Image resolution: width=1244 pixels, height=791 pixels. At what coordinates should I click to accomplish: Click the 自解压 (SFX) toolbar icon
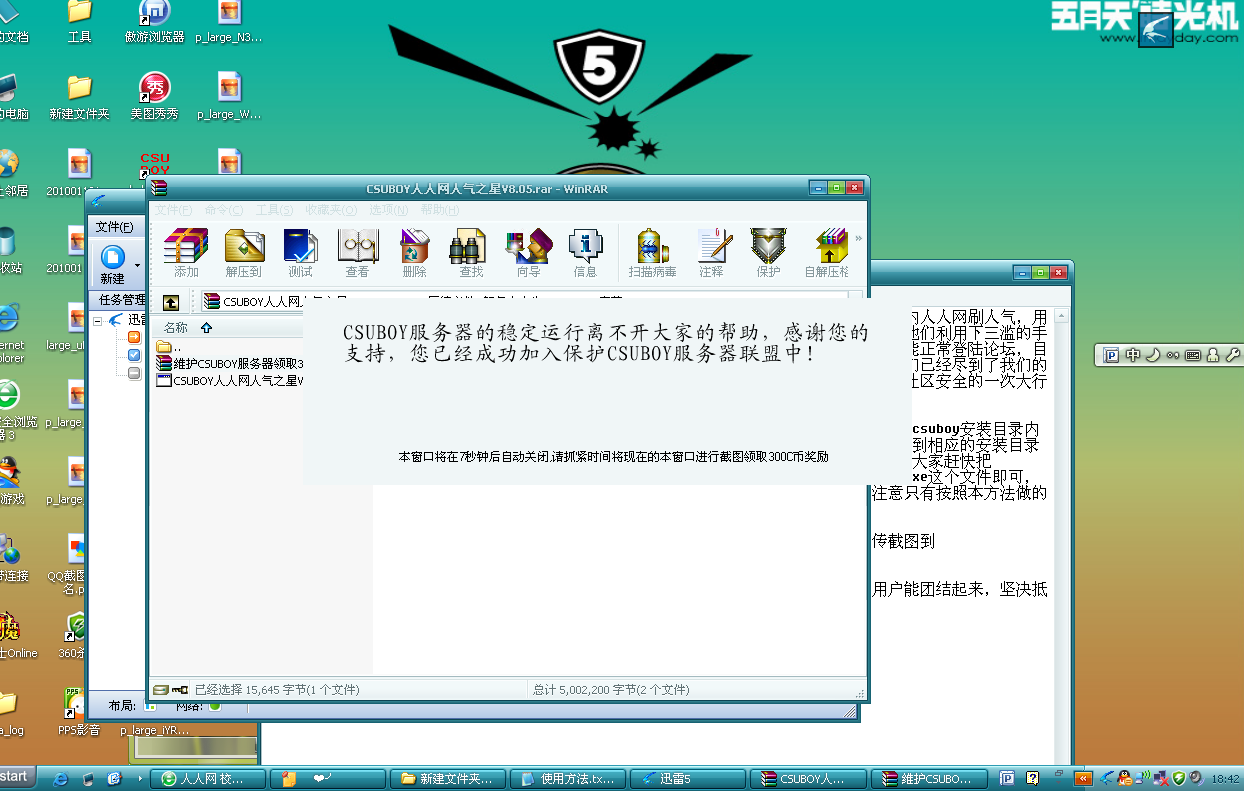point(828,252)
